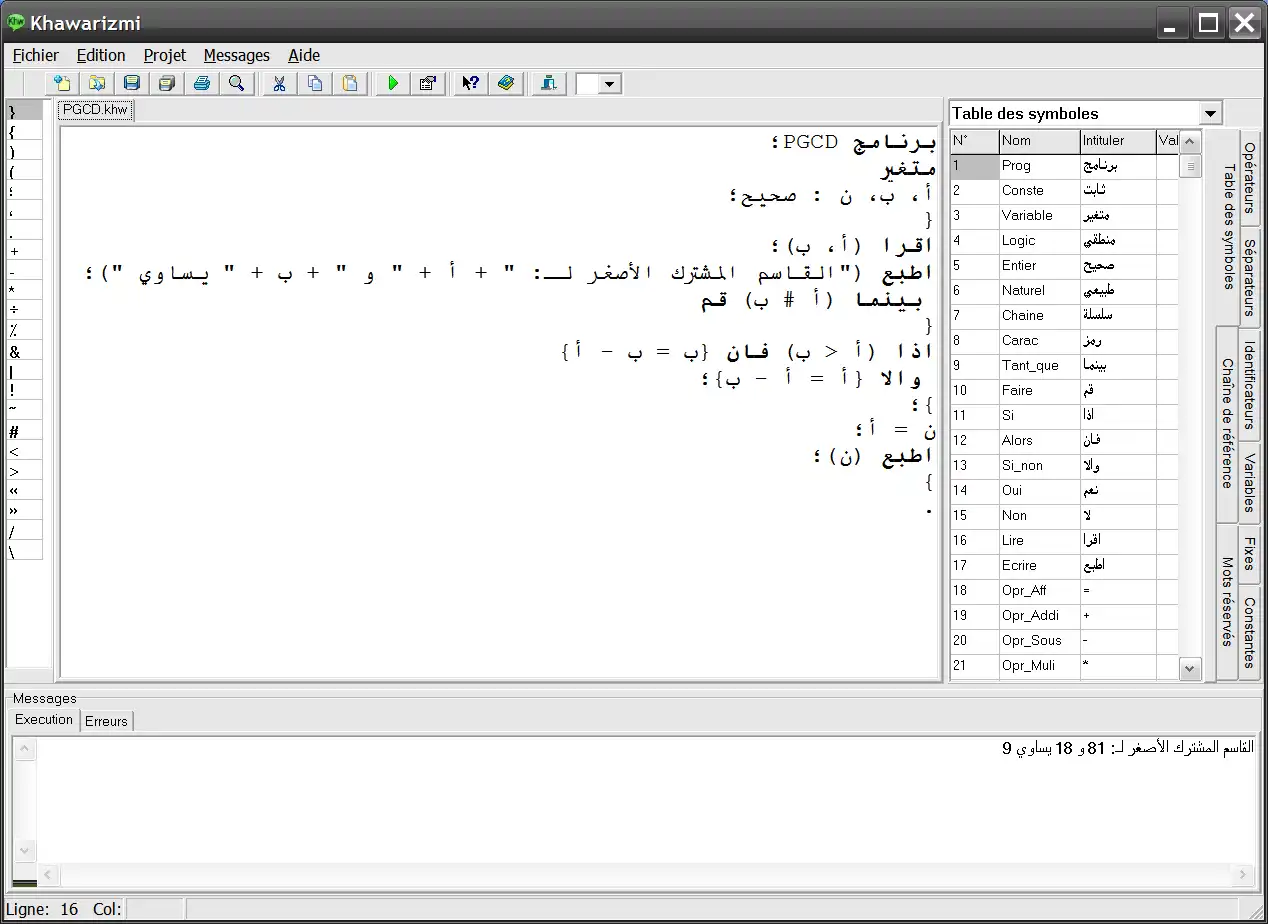
Task: Click the New file toolbar icon
Action: 62,83
